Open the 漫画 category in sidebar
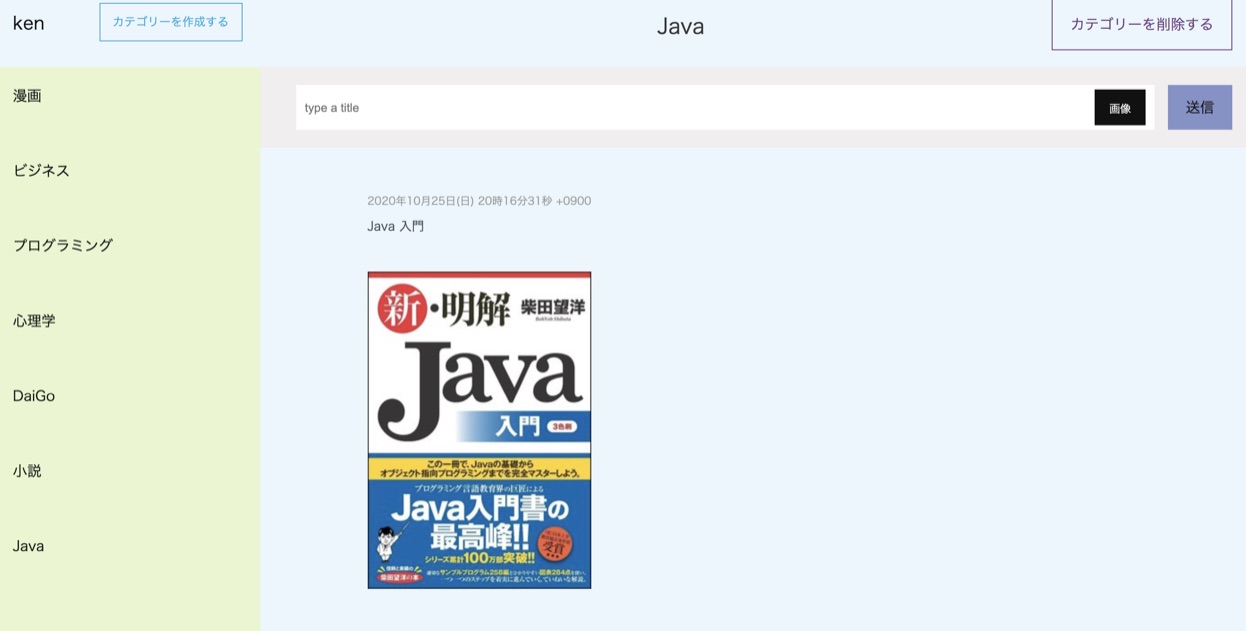This screenshot has height=631, width=1246. click(x=27, y=96)
